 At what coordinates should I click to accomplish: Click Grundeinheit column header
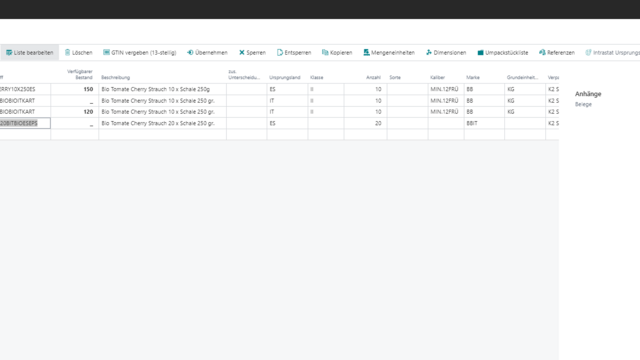[x=522, y=77]
